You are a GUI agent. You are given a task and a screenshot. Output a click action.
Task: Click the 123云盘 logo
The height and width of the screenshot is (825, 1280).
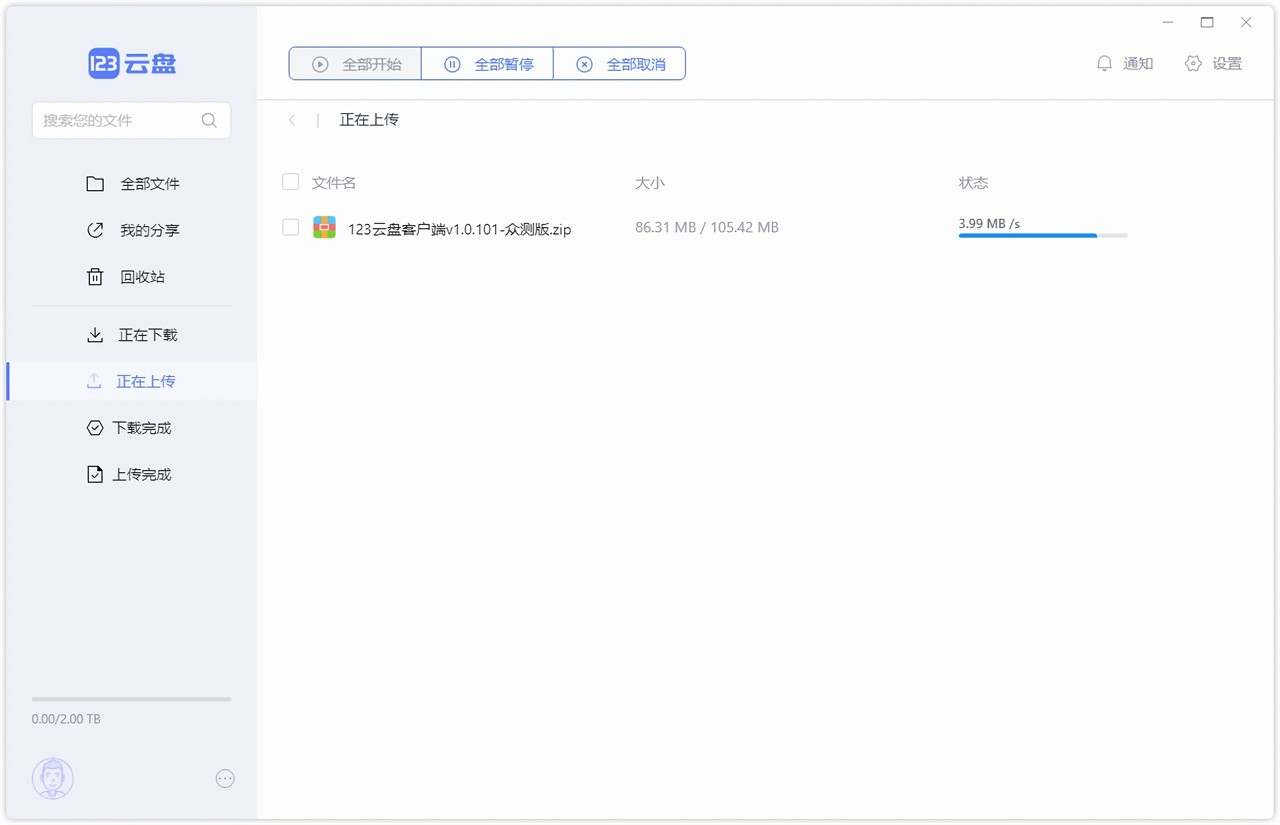(132, 64)
